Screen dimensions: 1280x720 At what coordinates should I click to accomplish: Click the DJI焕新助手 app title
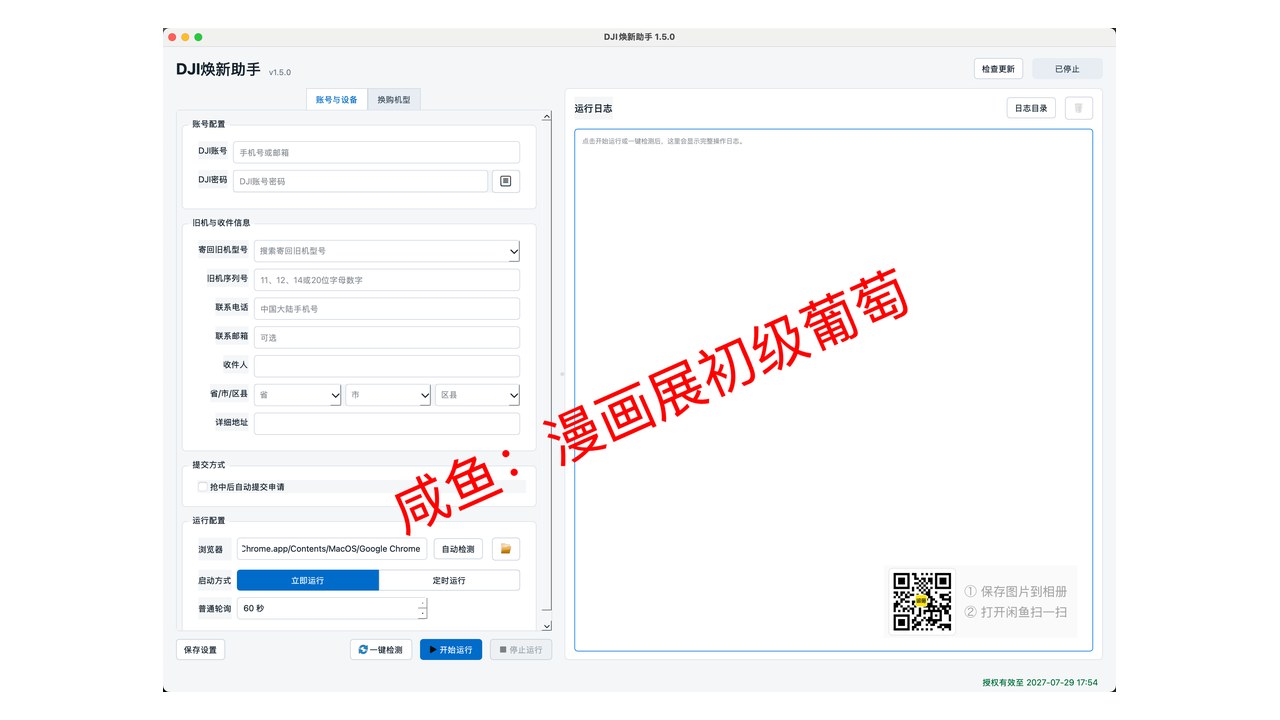218,69
